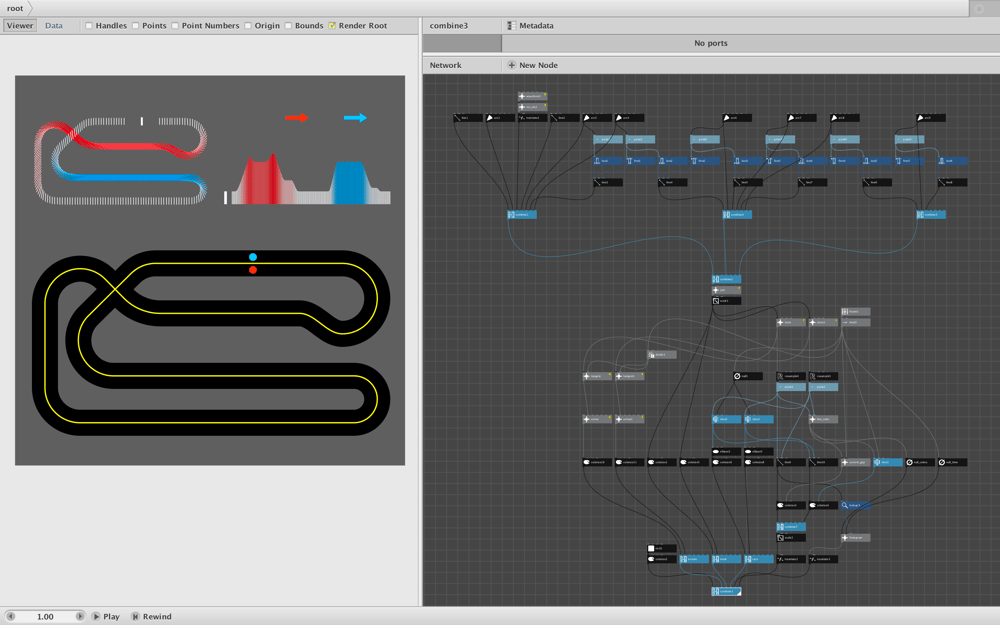Select the line_color node

[823, 419]
